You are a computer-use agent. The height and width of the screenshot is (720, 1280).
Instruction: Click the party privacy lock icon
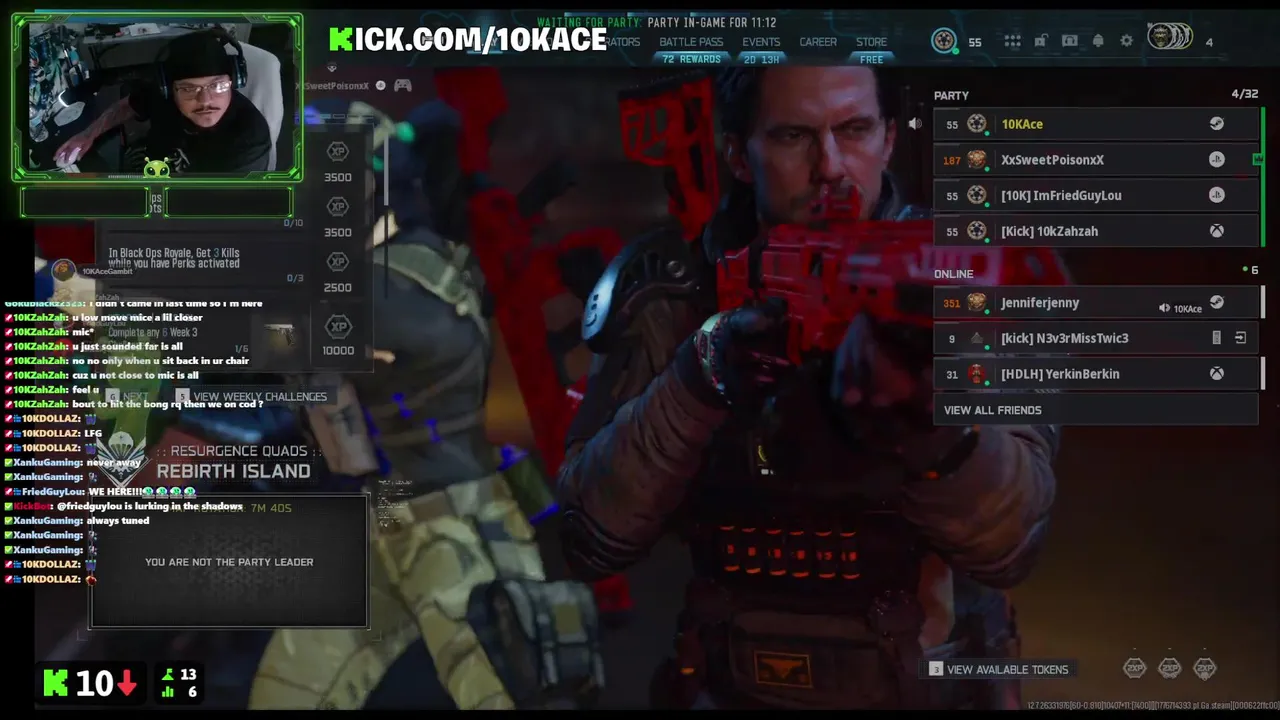[x=1041, y=41]
